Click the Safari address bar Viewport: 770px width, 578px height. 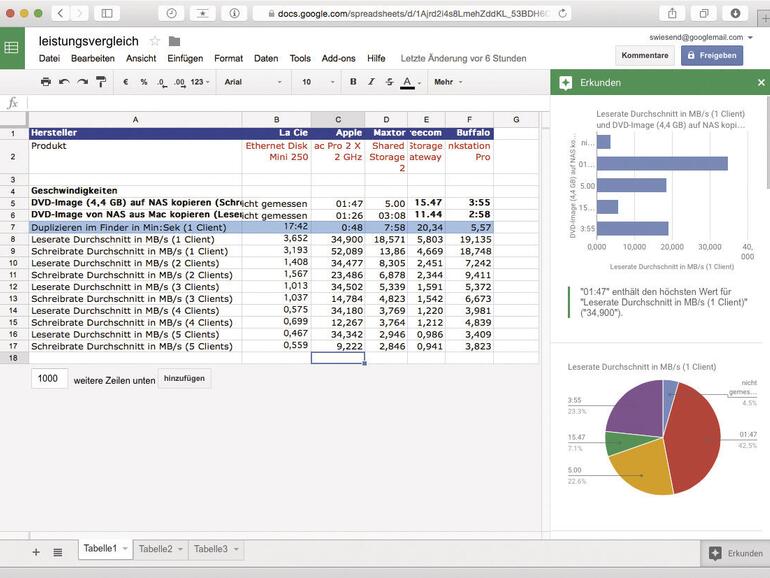[x=412, y=13]
